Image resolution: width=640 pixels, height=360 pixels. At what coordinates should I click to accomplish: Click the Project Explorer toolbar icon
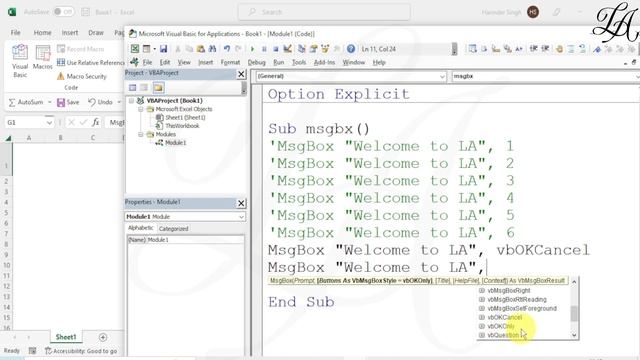point(302,49)
